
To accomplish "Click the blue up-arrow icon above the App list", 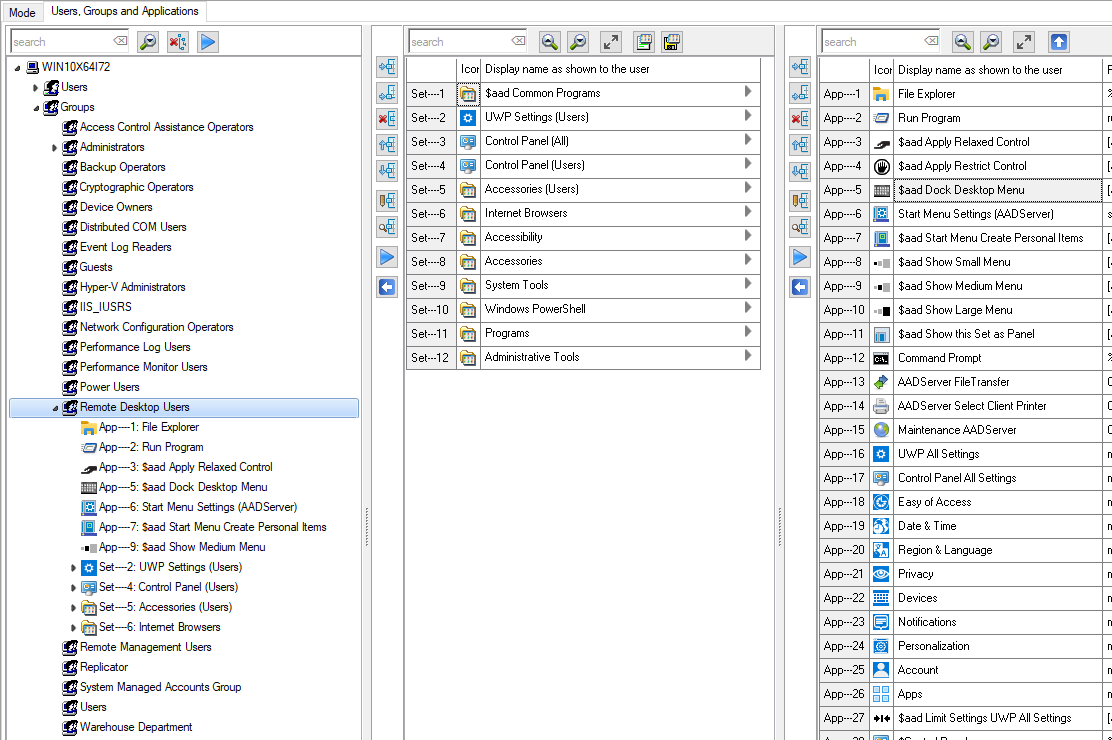I will [1058, 42].
